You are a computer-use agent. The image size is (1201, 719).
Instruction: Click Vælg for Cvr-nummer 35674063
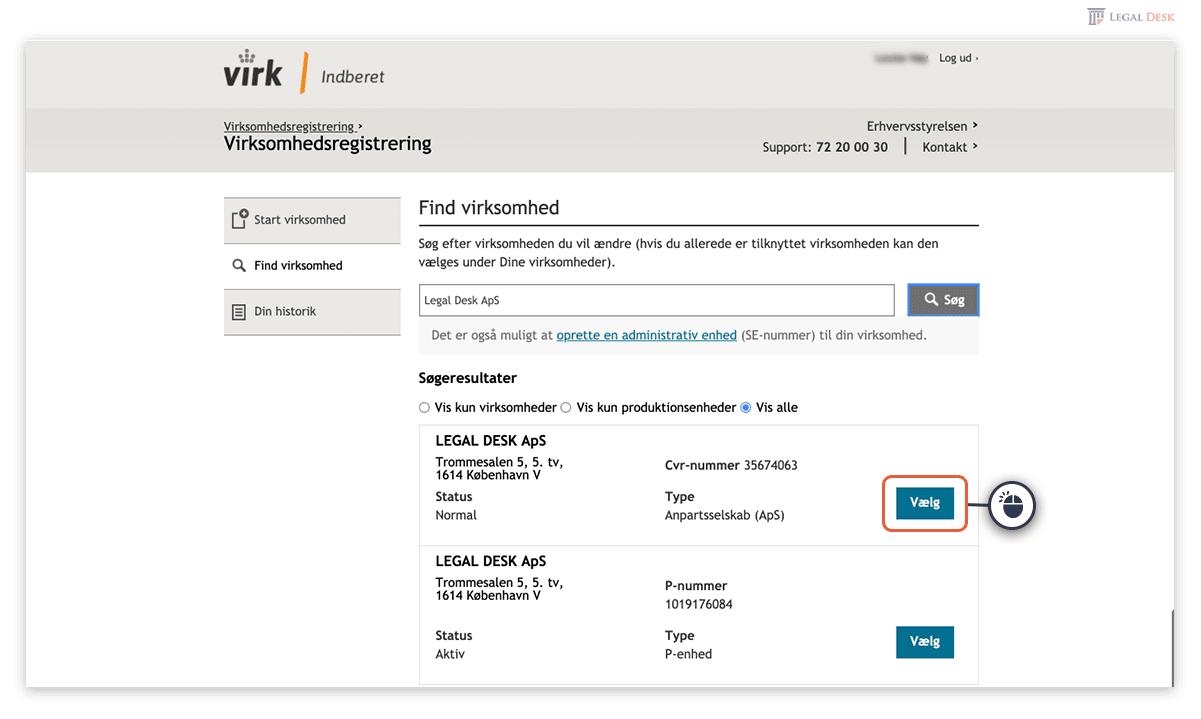[x=925, y=503]
